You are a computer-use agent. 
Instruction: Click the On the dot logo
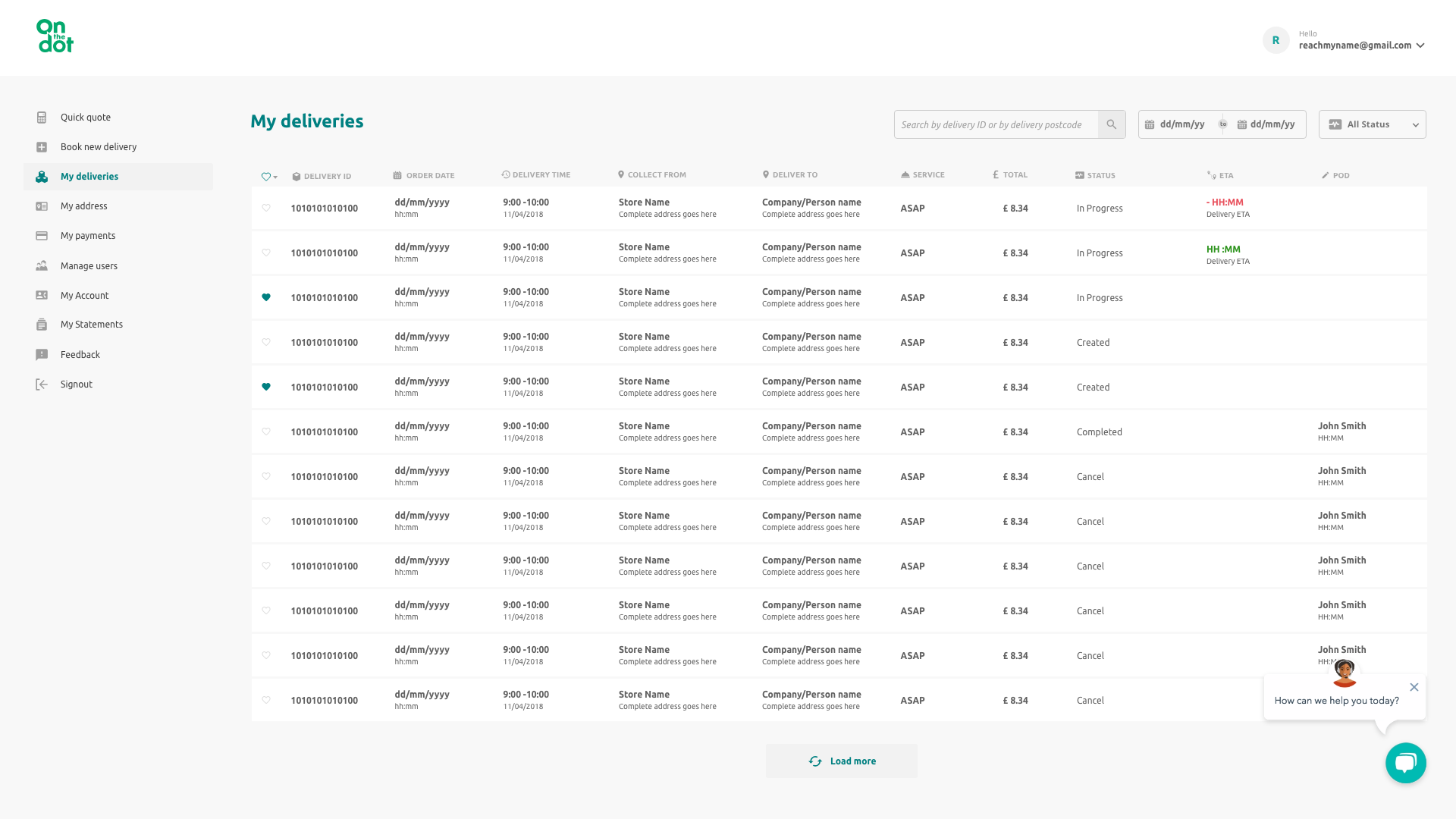(x=55, y=36)
